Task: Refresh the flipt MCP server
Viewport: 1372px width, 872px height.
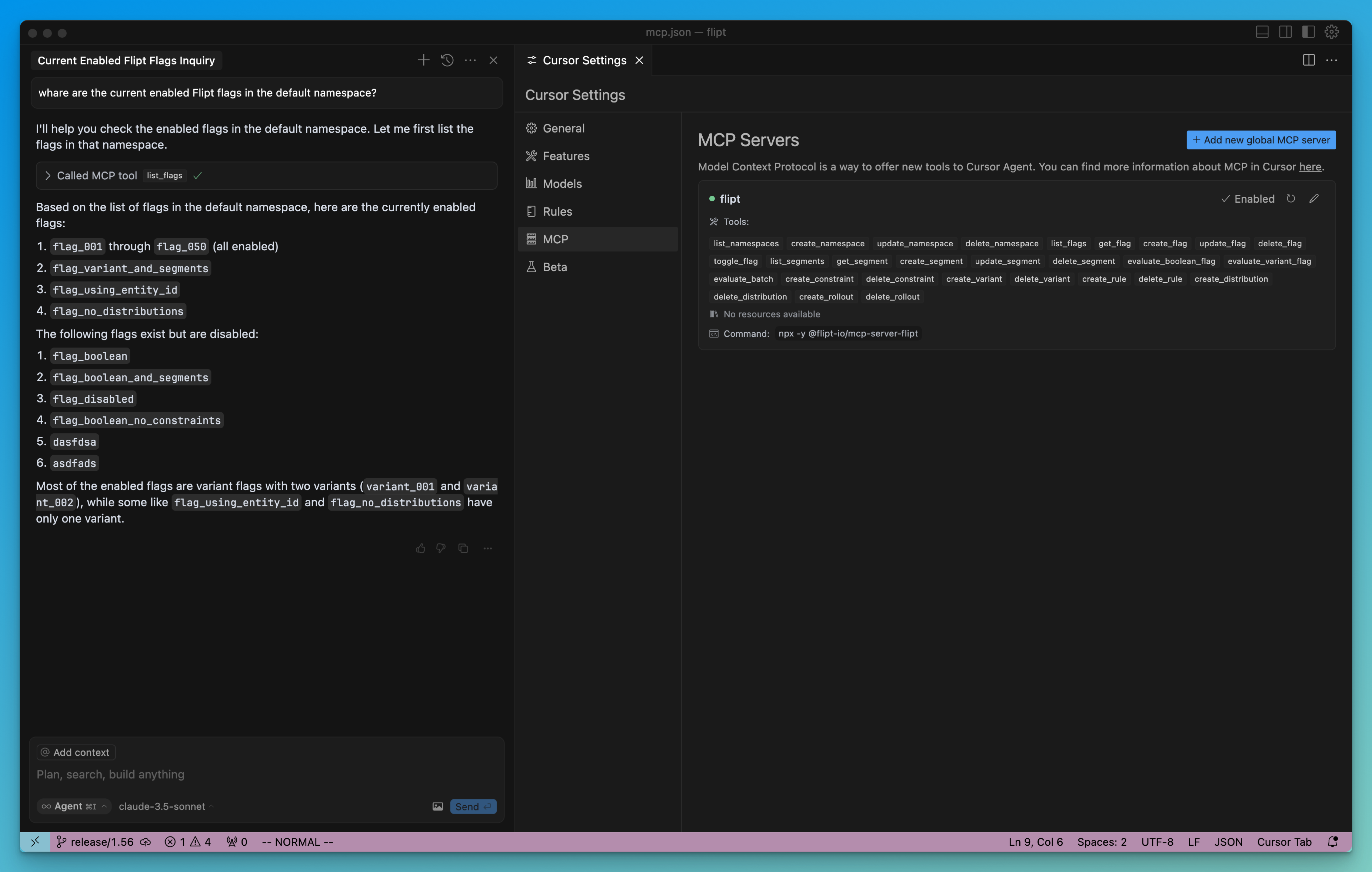Action: click(x=1290, y=199)
